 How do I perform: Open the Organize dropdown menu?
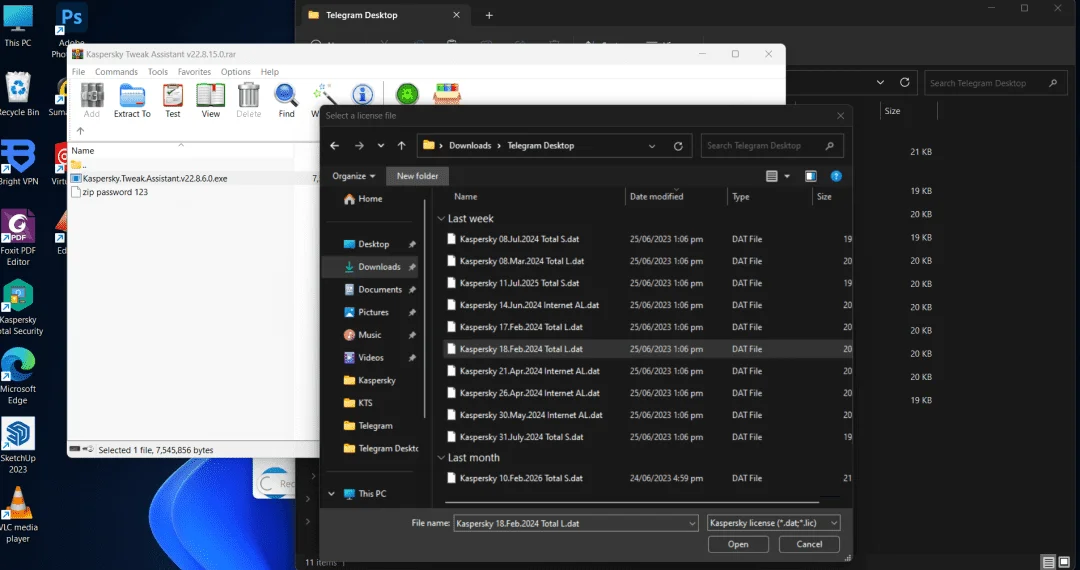(x=353, y=176)
